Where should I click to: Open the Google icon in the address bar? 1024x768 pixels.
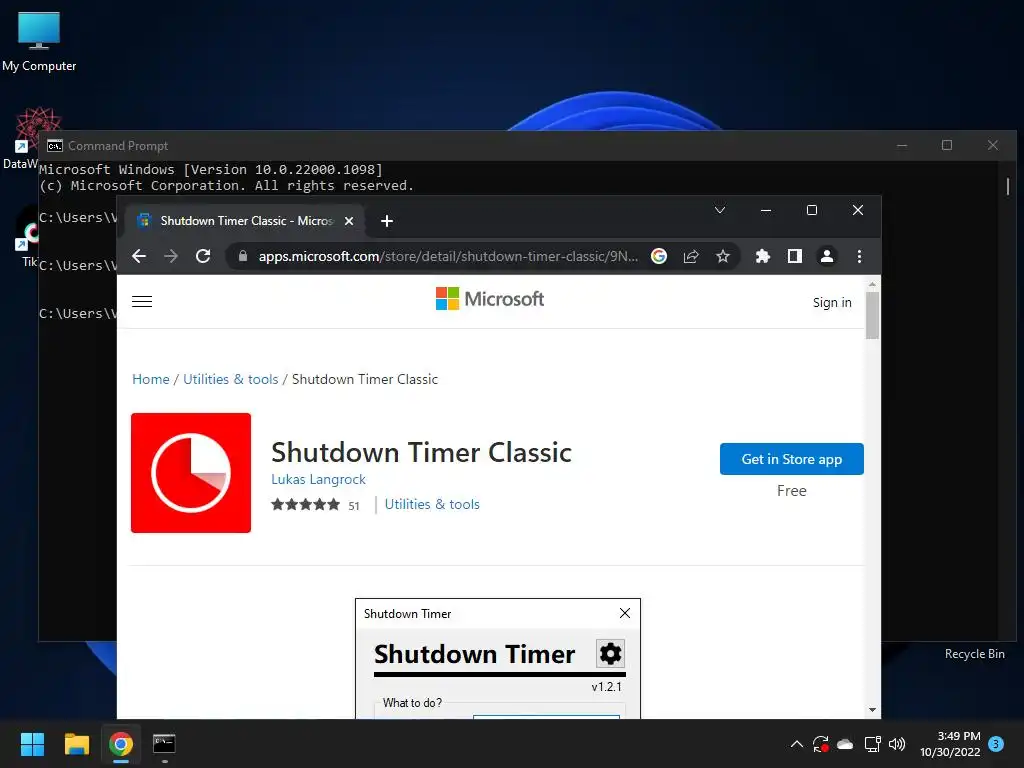pyautogui.click(x=659, y=256)
